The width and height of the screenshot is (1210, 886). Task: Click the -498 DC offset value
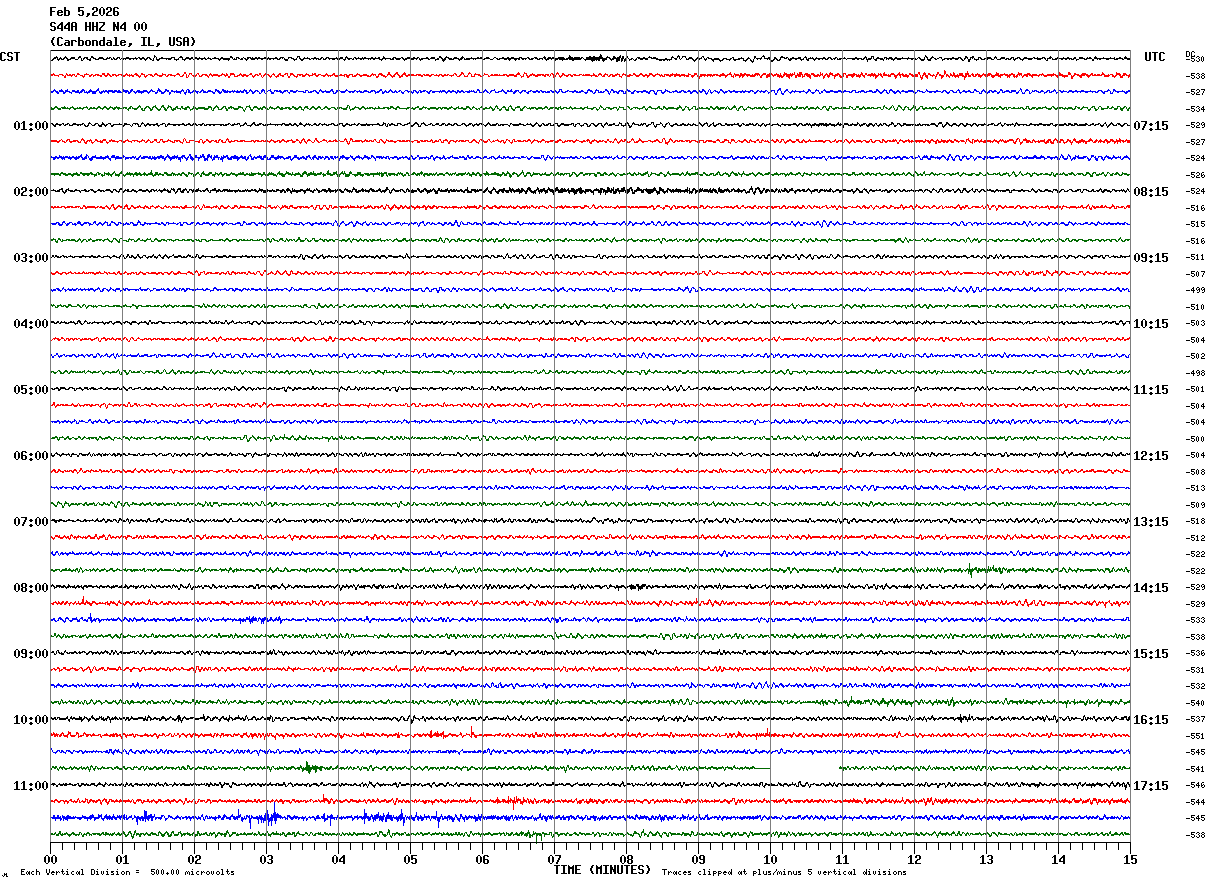1196,373
